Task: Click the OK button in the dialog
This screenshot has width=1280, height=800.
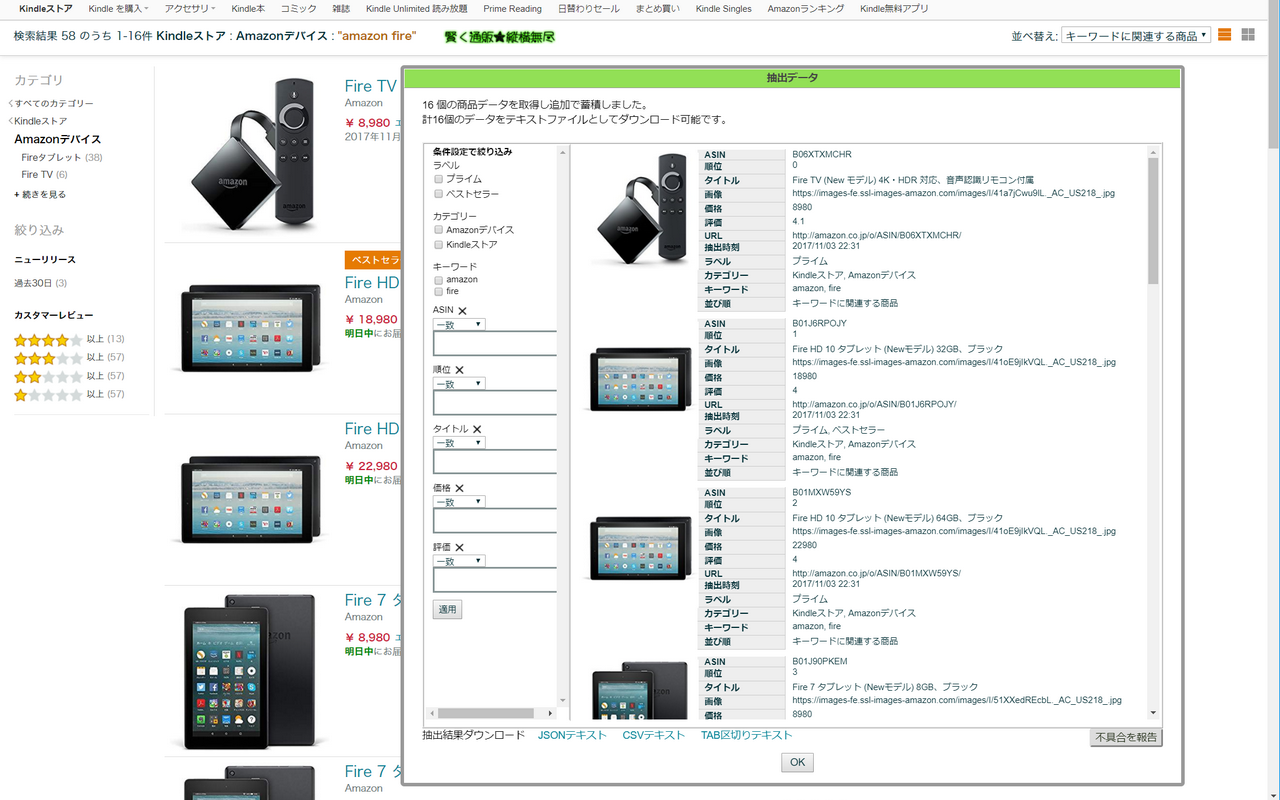Action: [797, 762]
